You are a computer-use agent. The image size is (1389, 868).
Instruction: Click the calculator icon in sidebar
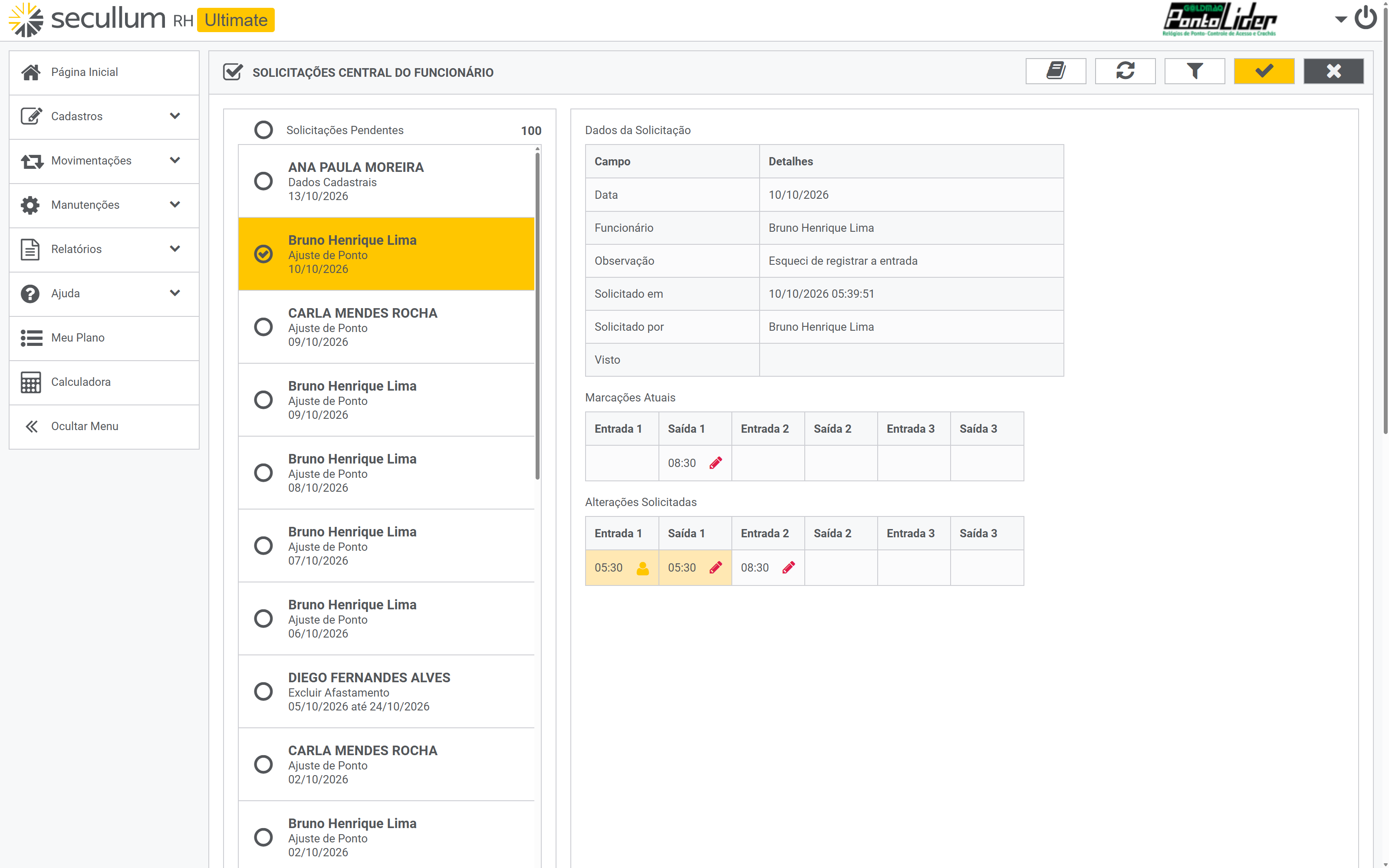30,382
